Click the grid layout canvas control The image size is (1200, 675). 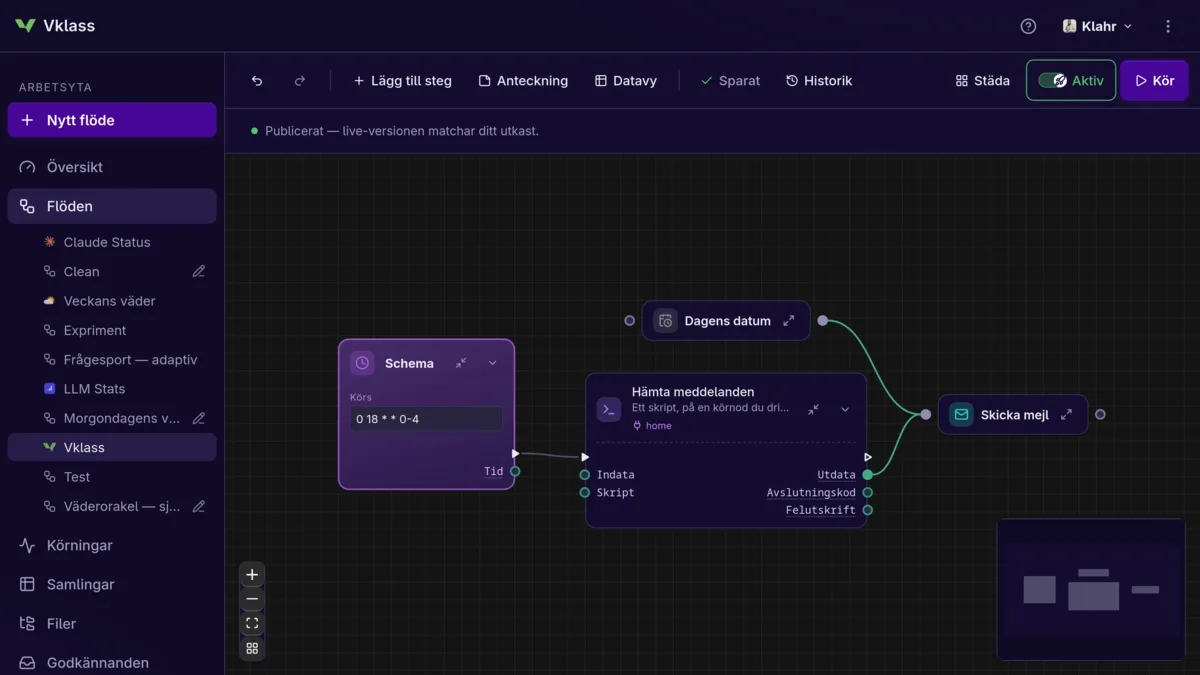pos(252,648)
